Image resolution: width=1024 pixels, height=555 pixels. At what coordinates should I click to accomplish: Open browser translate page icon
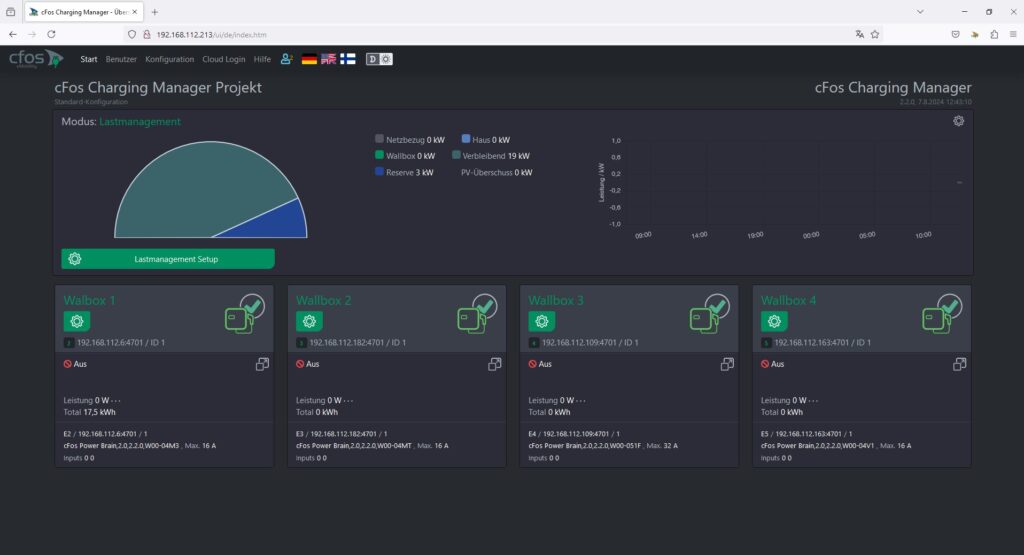[859, 35]
